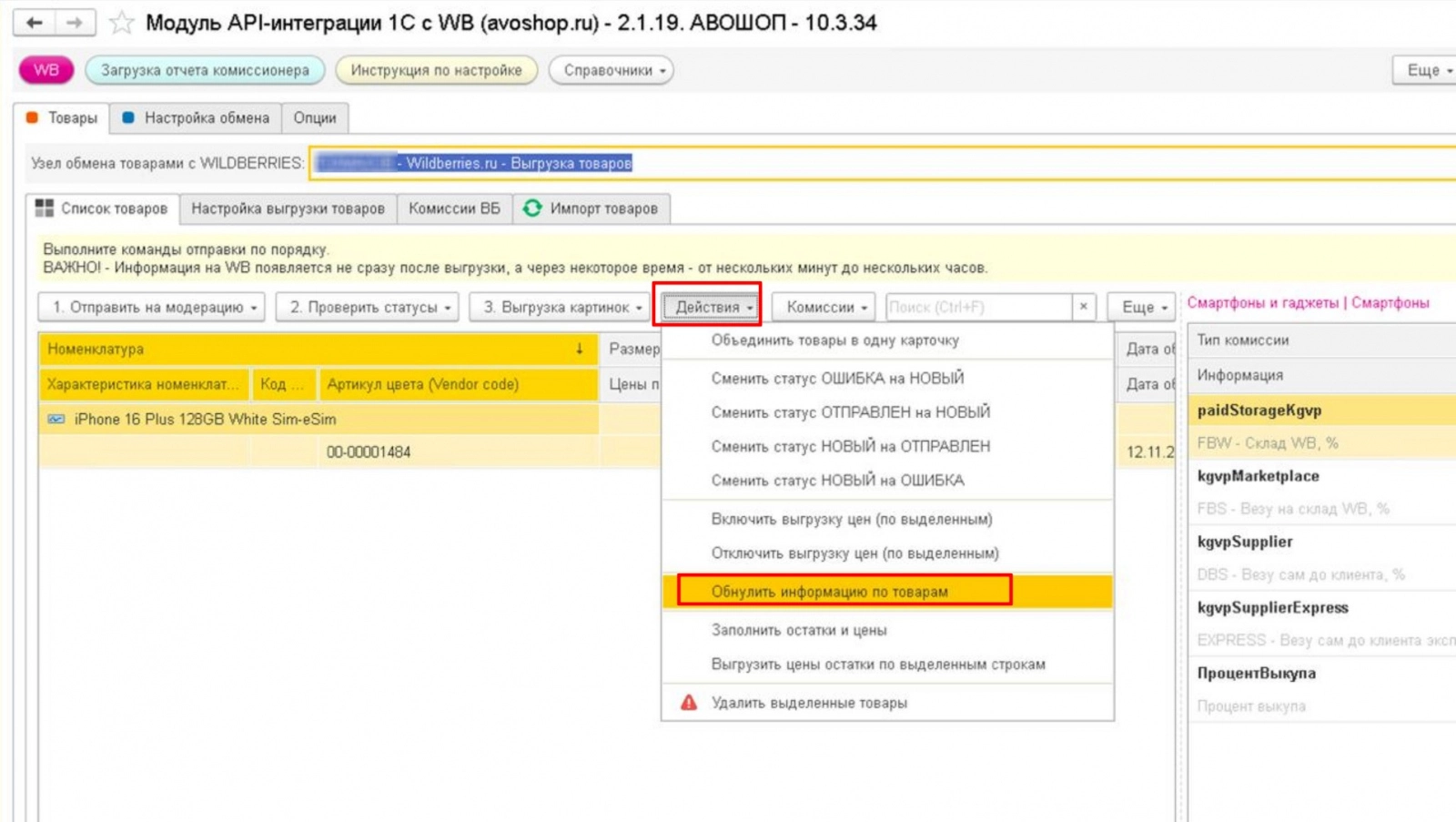Select Включить выгрузку цен (по выделенным)

(888, 519)
